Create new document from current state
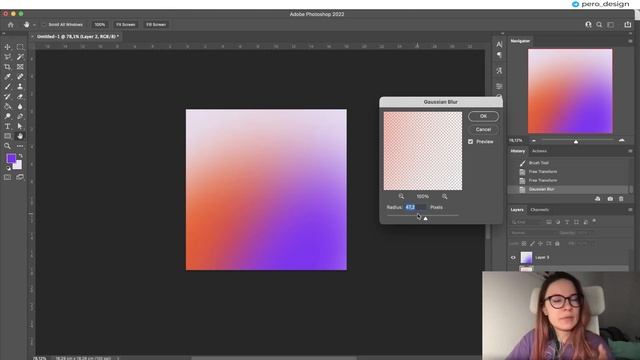 click(598, 199)
